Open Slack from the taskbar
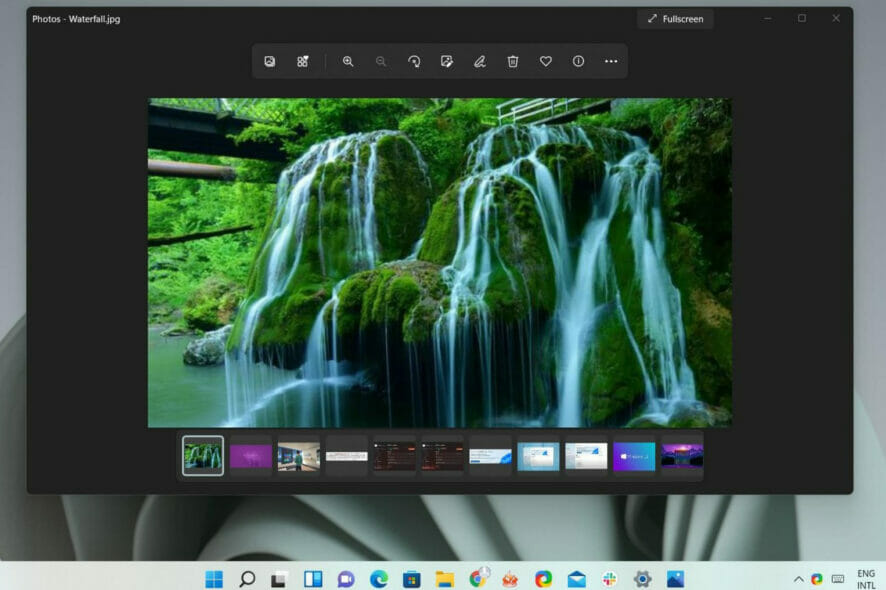The height and width of the screenshot is (590, 886). (x=609, y=579)
